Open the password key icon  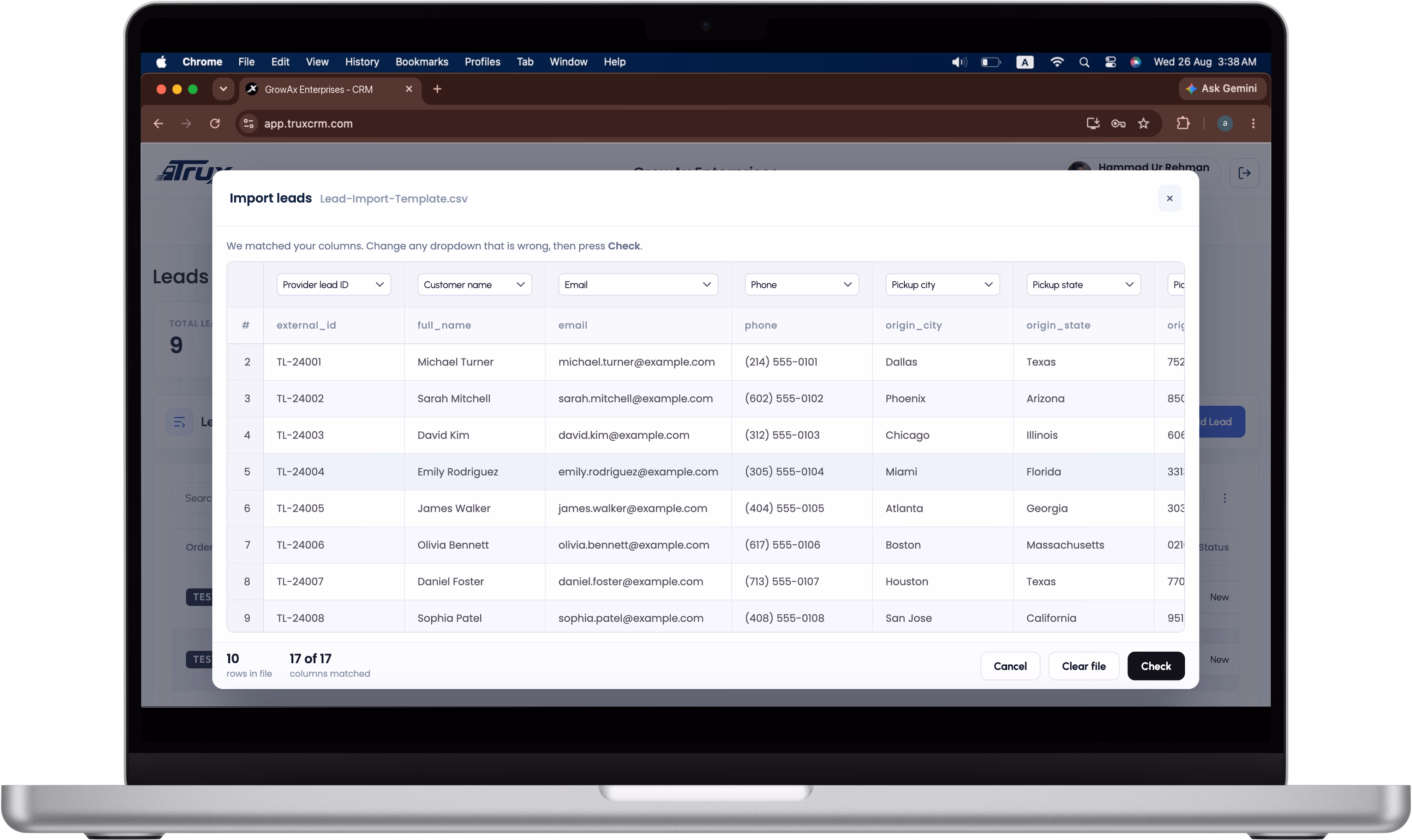point(1119,123)
